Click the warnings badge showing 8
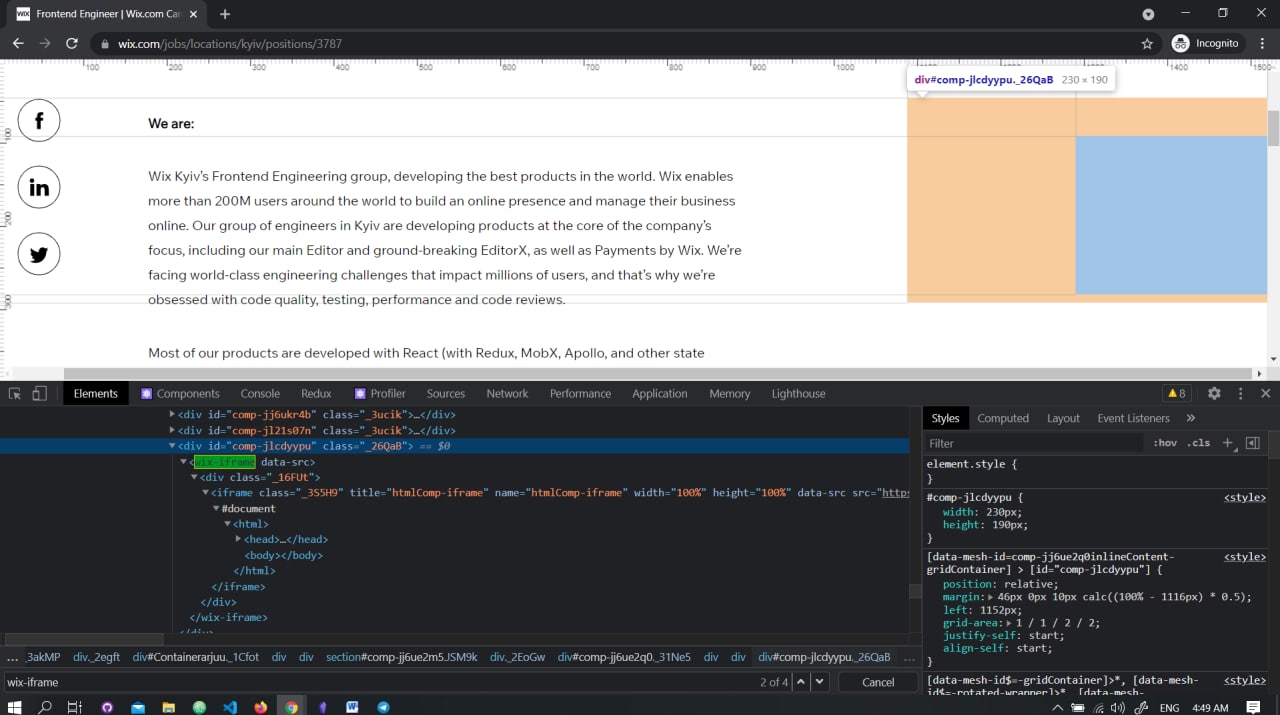This screenshot has height=715, width=1280. click(1176, 394)
